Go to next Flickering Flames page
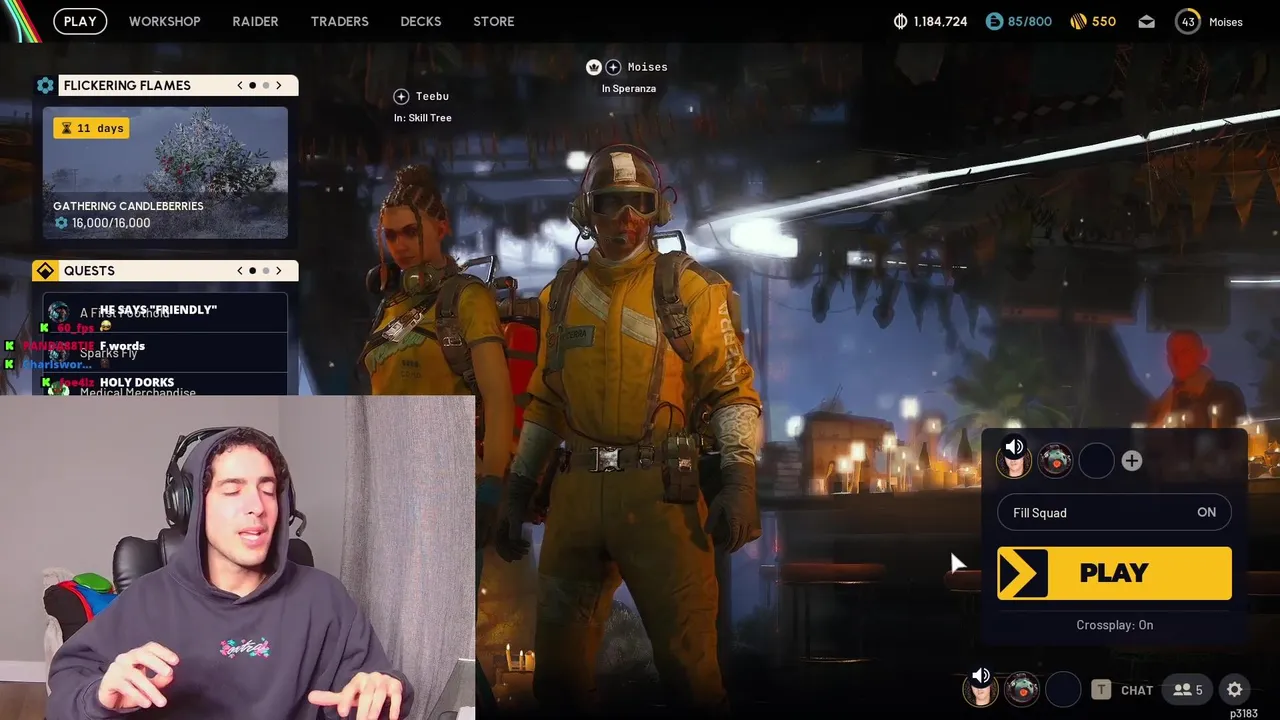 click(x=279, y=85)
